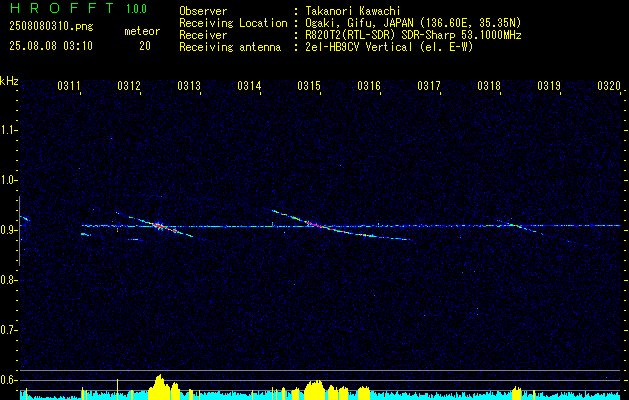
Task: Click time marker 0315
Action: [309, 86]
